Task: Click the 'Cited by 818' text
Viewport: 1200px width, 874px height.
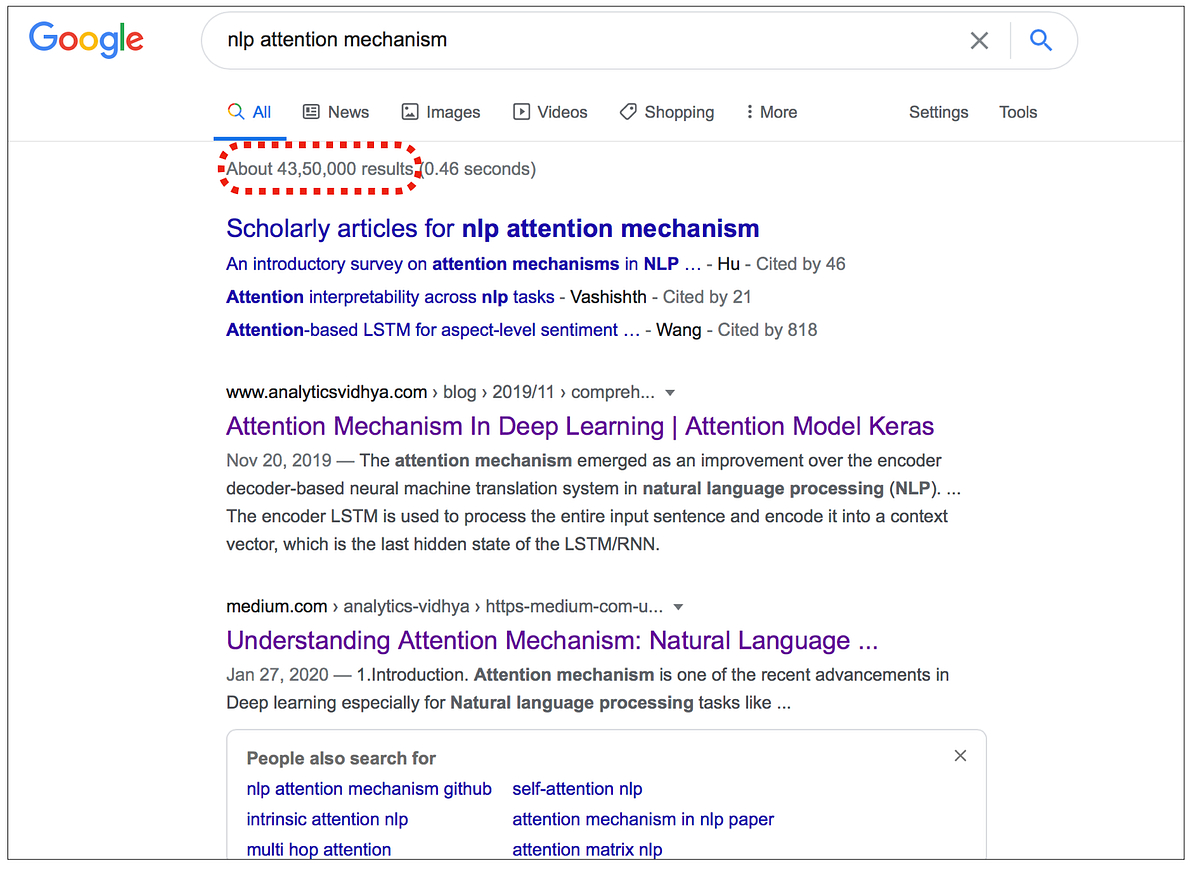Action: pos(767,330)
